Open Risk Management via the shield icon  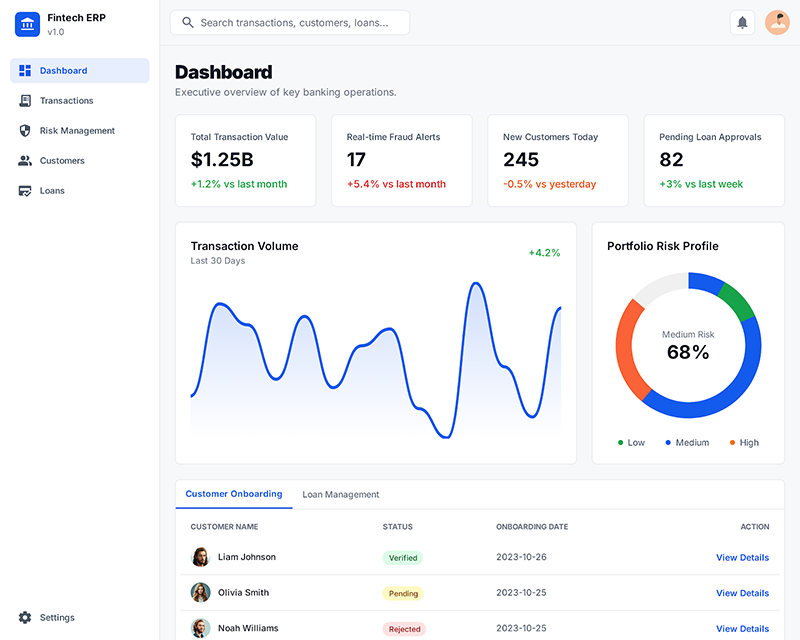24,130
